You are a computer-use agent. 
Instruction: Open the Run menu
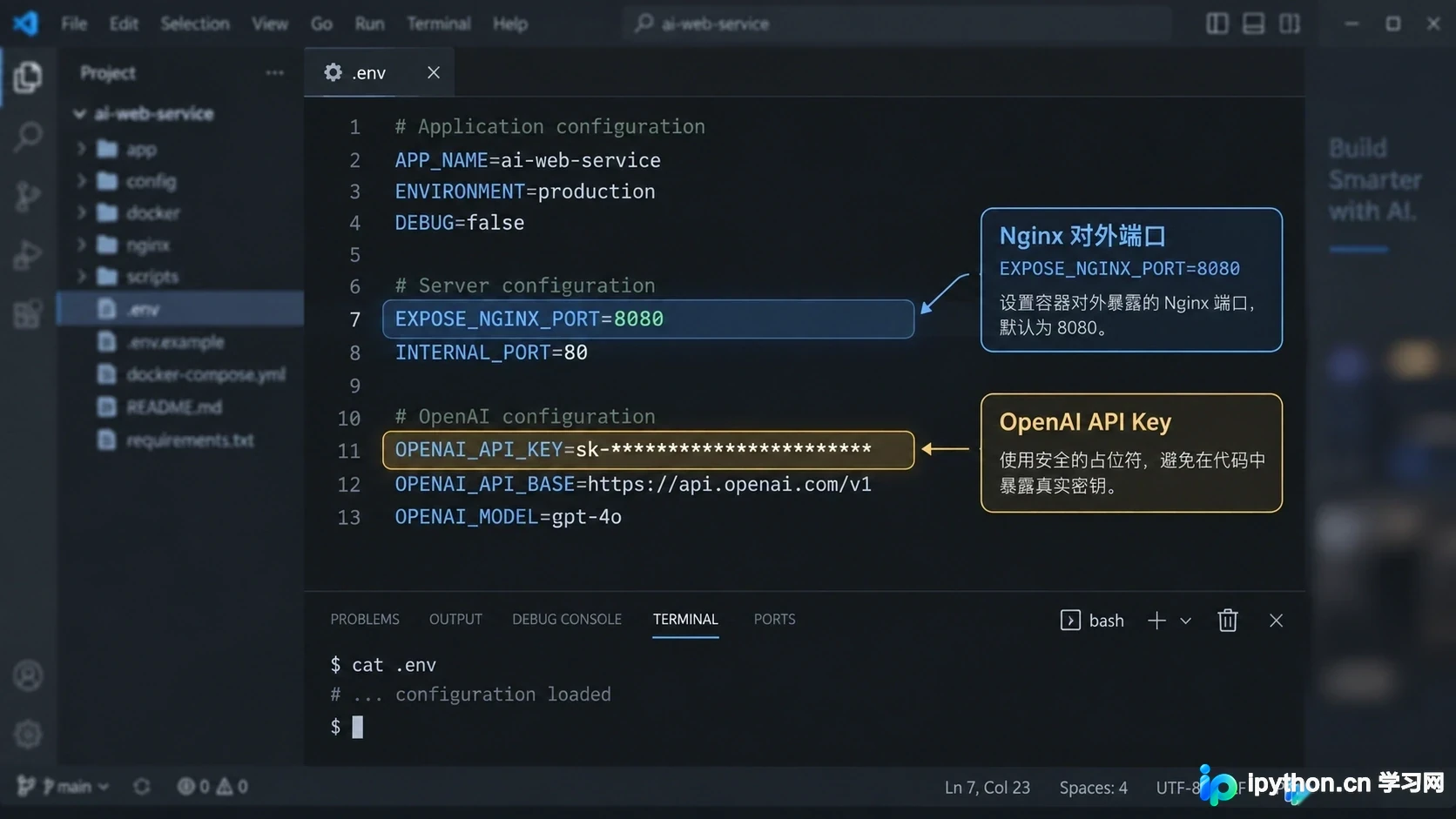[369, 23]
